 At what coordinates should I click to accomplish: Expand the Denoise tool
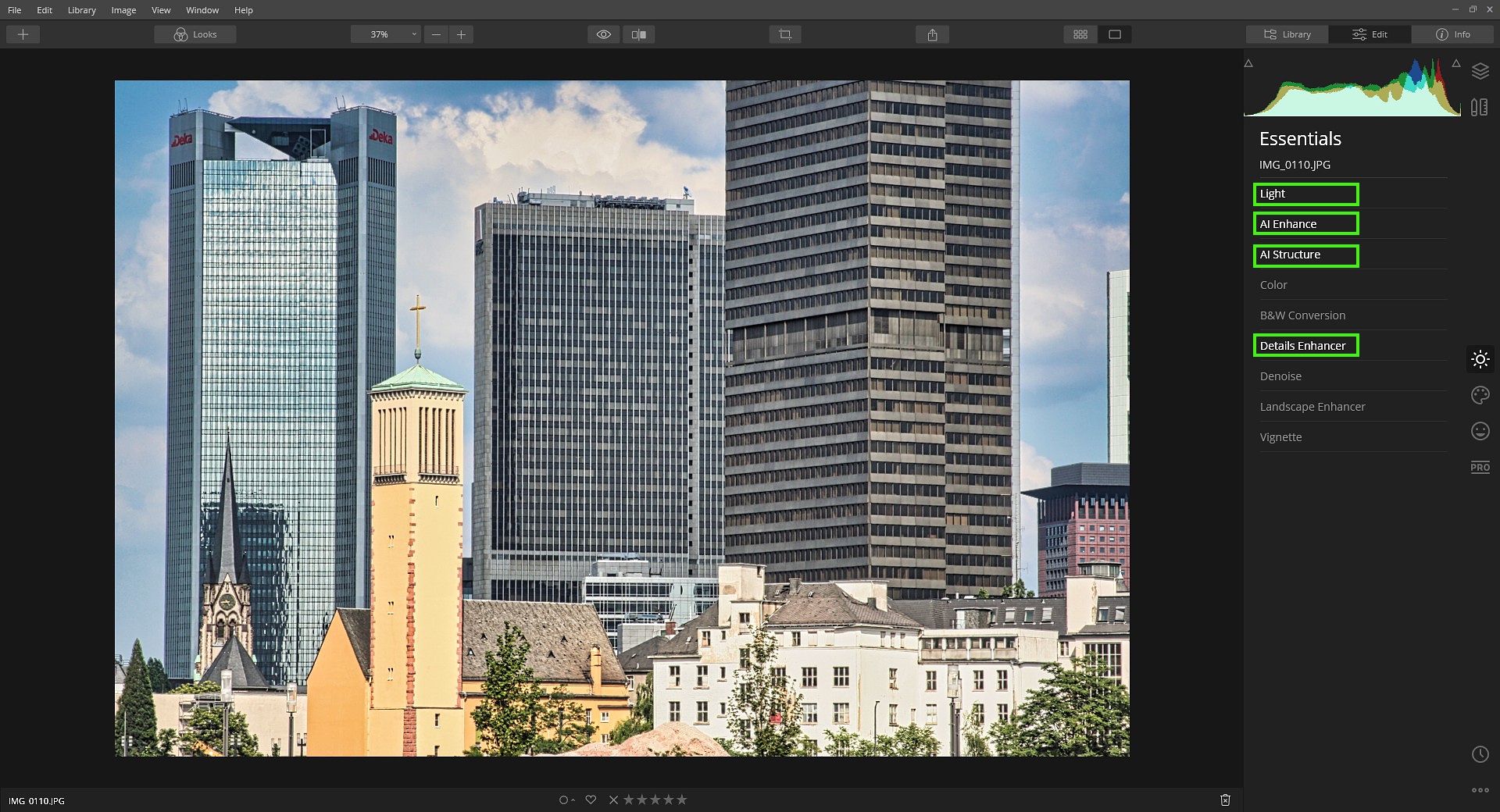point(1353,376)
